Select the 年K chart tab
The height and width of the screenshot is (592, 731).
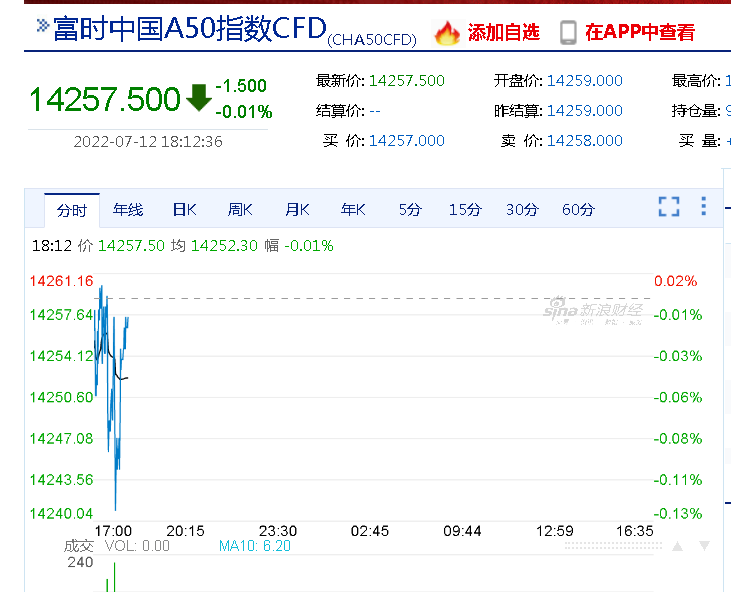353,210
